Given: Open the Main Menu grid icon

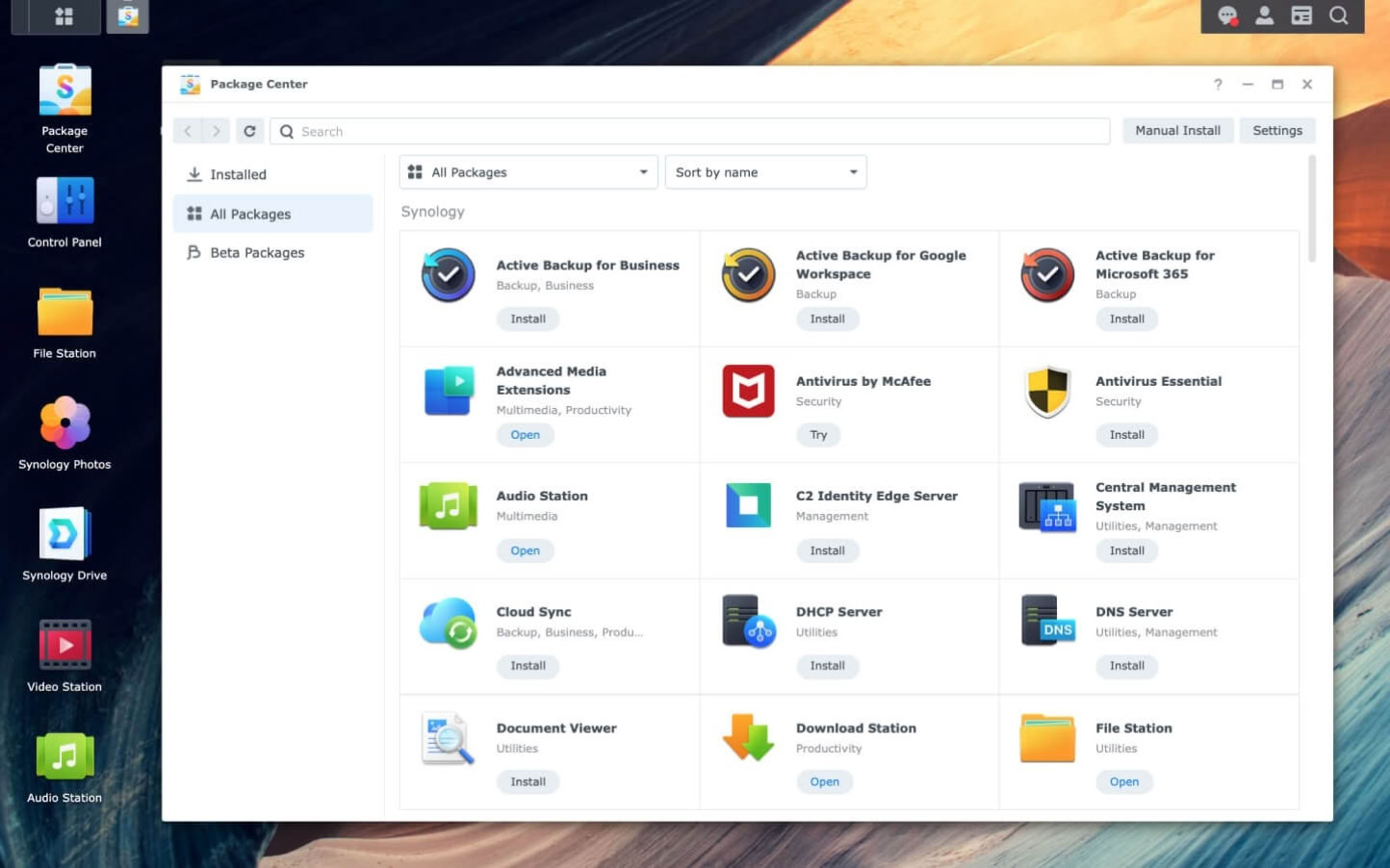Looking at the screenshot, I should click(x=64, y=16).
